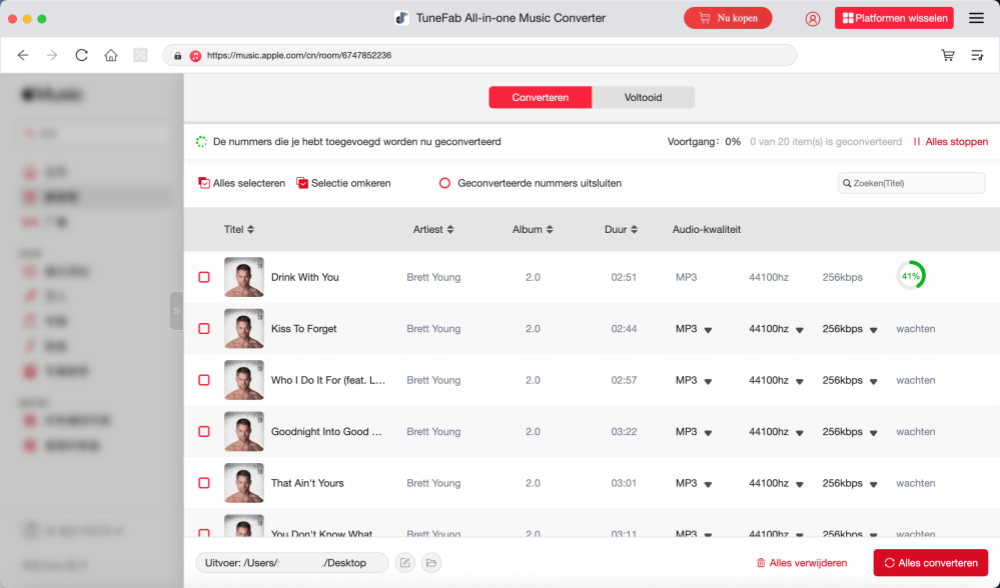Click the Alles stoppen link
This screenshot has height=588, width=1000.
tap(950, 142)
